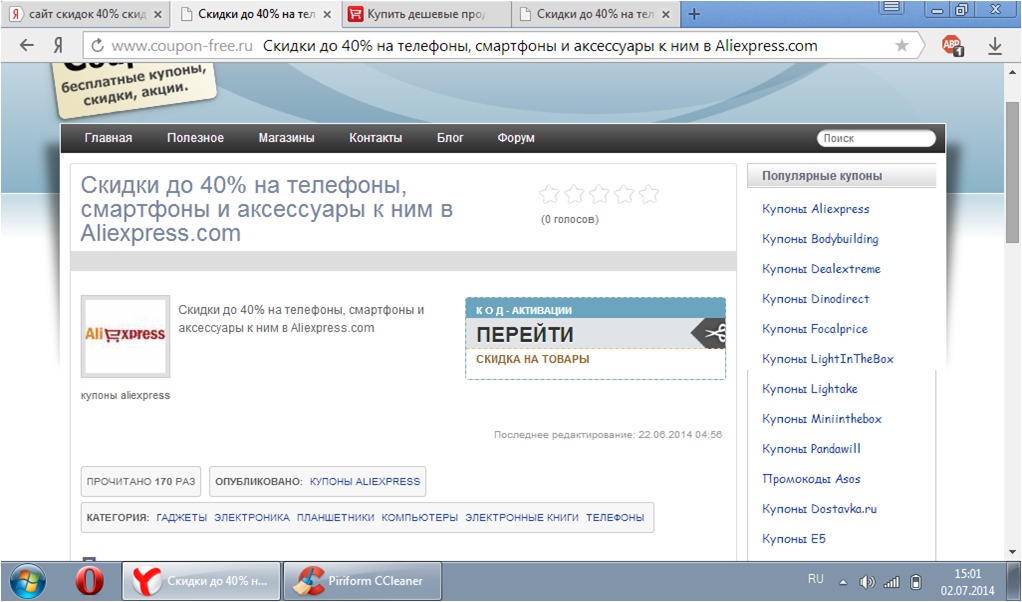Open the browser downloads arrow icon
This screenshot has height=602, width=1022.
pos(995,46)
